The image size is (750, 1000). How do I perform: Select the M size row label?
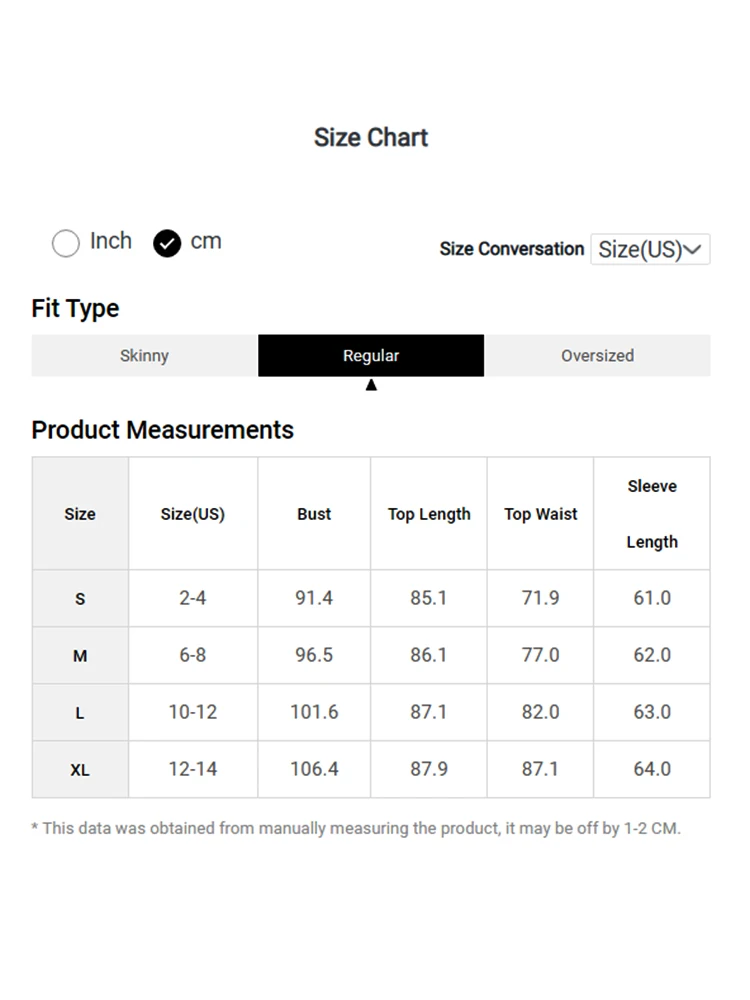point(80,656)
